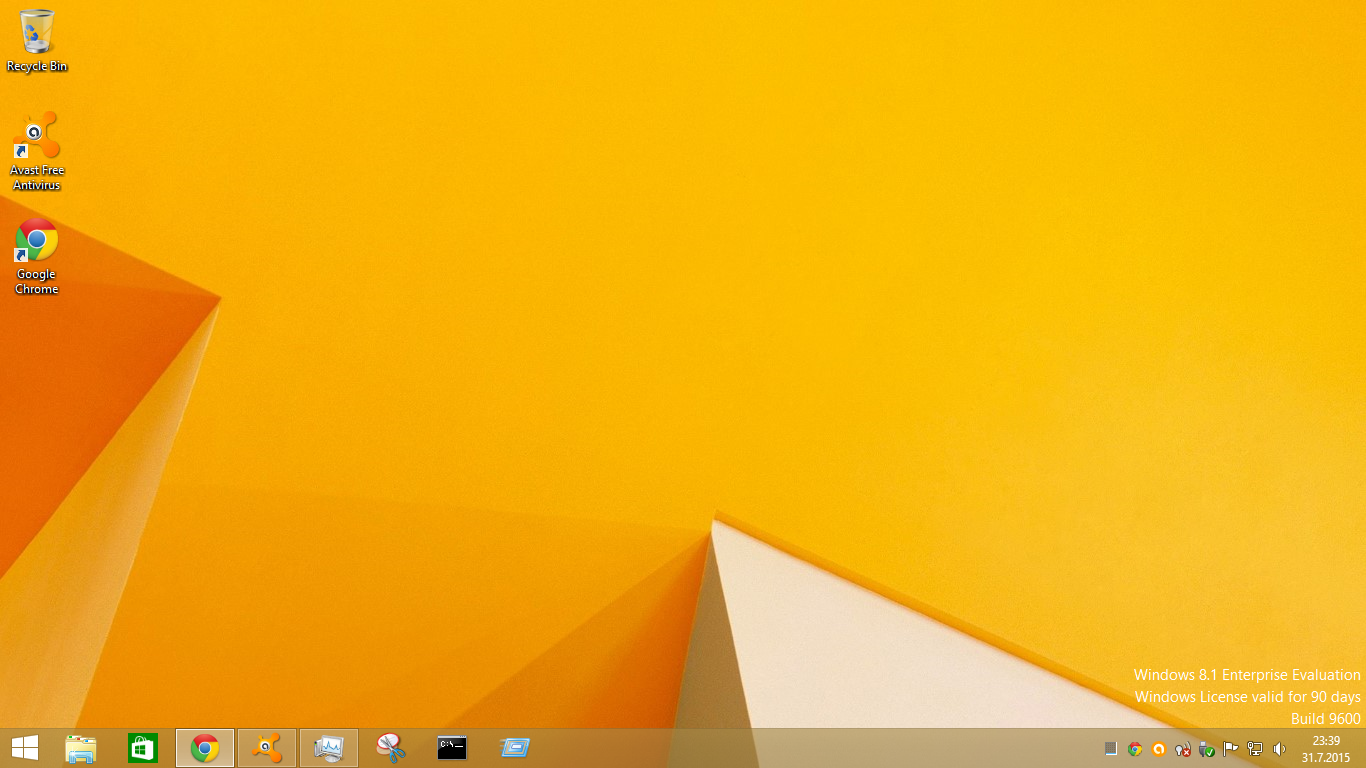Image resolution: width=1366 pixels, height=768 pixels.
Task: Select the Avast Free Antivirus desktop shortcut
Action: click(37, 150)
